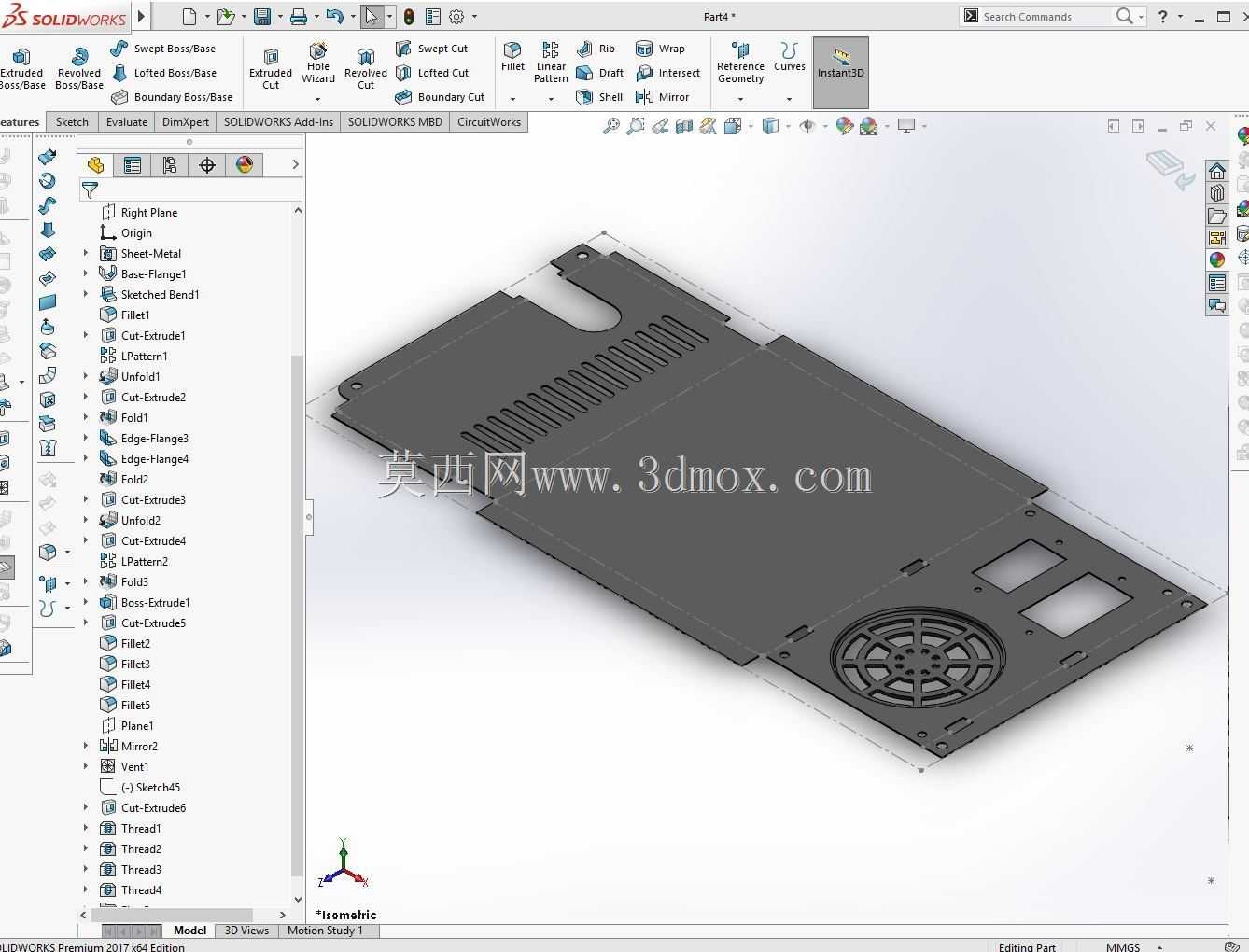Expand the Vent1 feature node
Image resolution: width=1249 pixels, height=952 pixels.
[86, 766]
